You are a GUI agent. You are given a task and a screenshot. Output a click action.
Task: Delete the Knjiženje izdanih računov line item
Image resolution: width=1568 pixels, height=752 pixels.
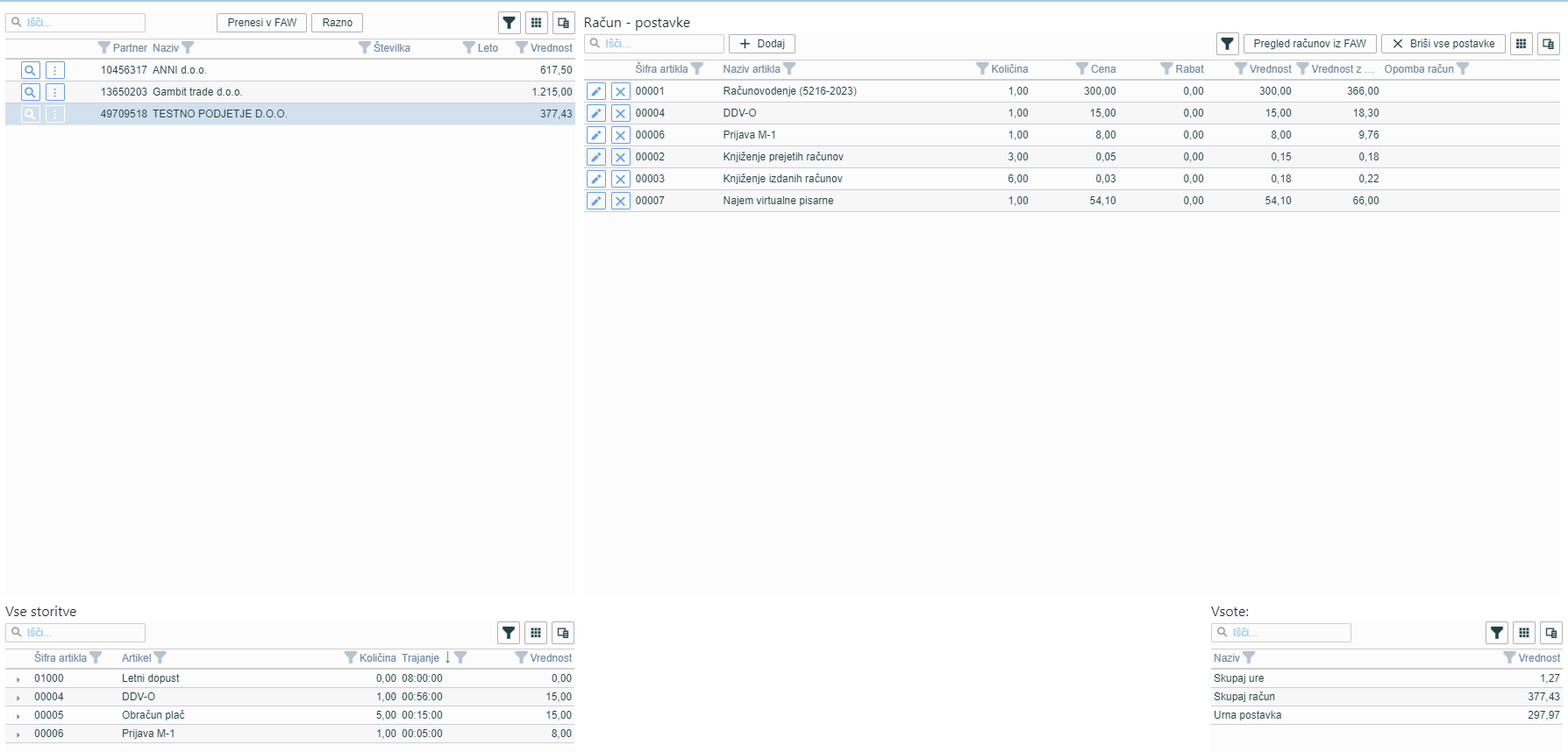[x=620, y=179]
